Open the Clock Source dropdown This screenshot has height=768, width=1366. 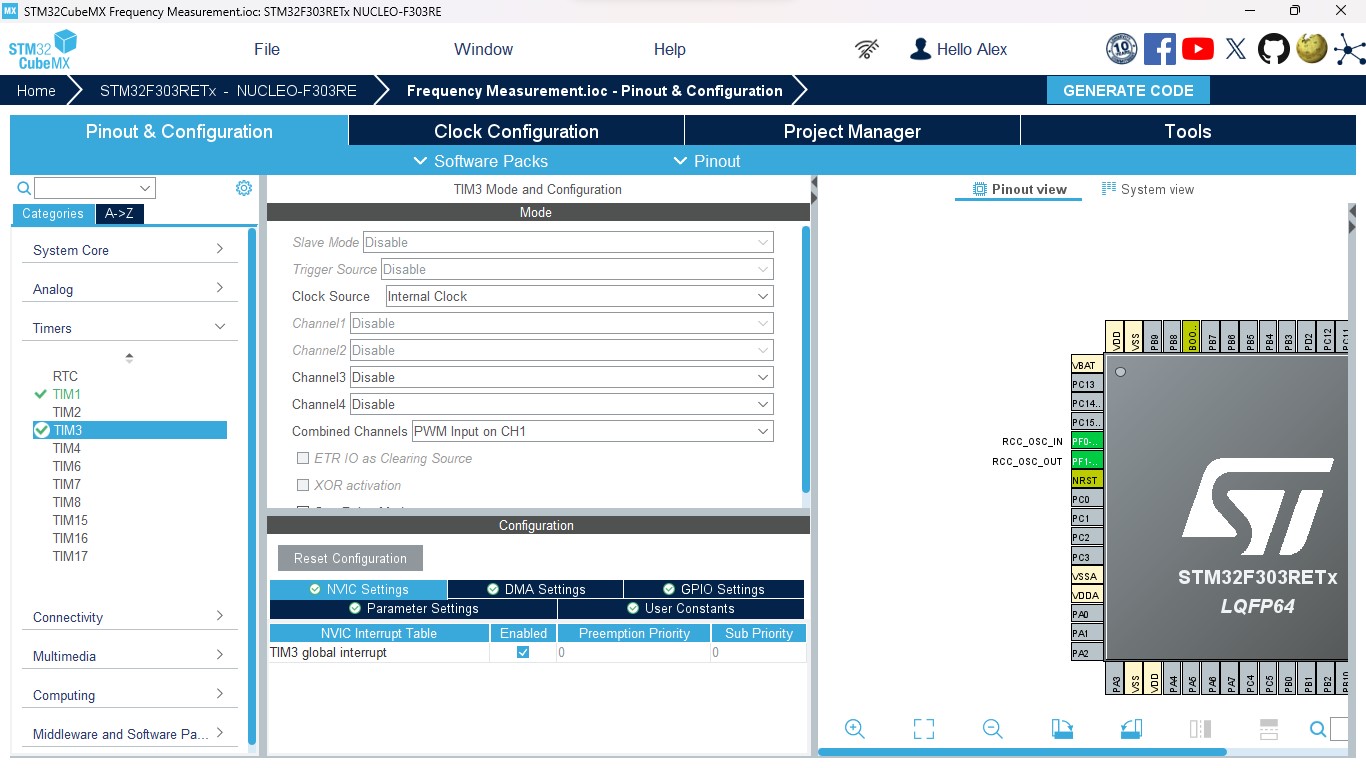[x=579, y=296]
